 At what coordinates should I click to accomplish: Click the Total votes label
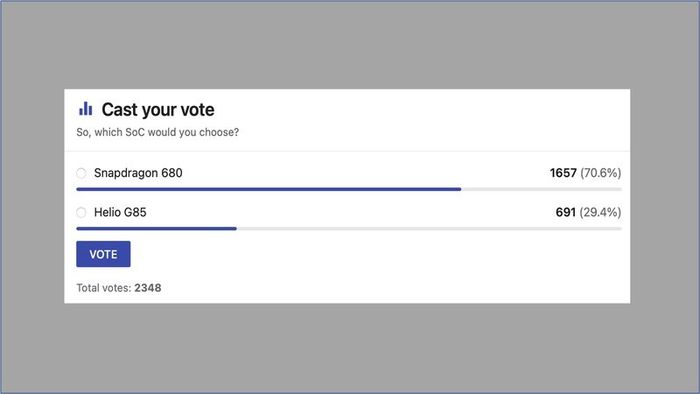104,288
